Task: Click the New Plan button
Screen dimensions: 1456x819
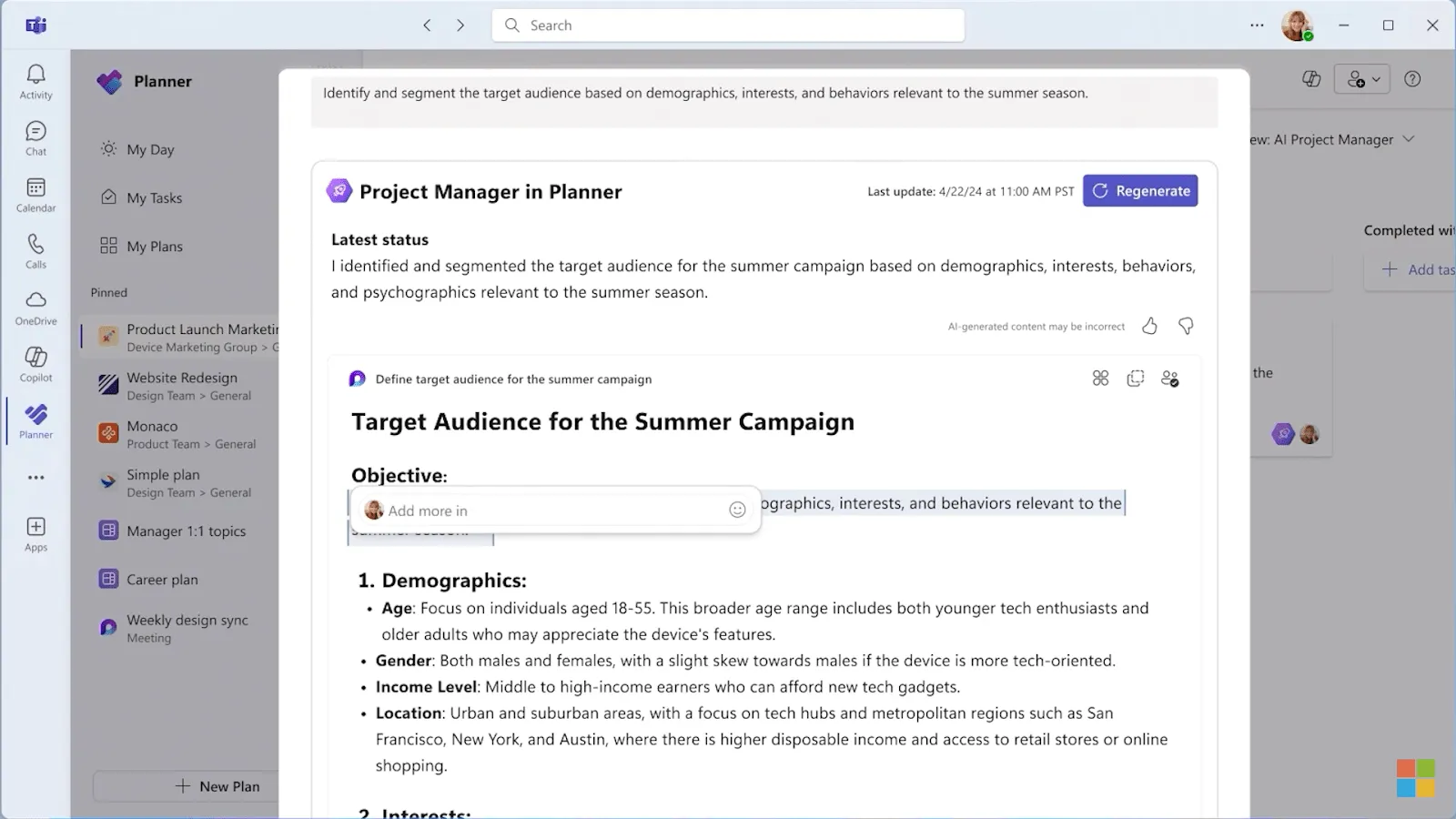Action: pos(186,786)
